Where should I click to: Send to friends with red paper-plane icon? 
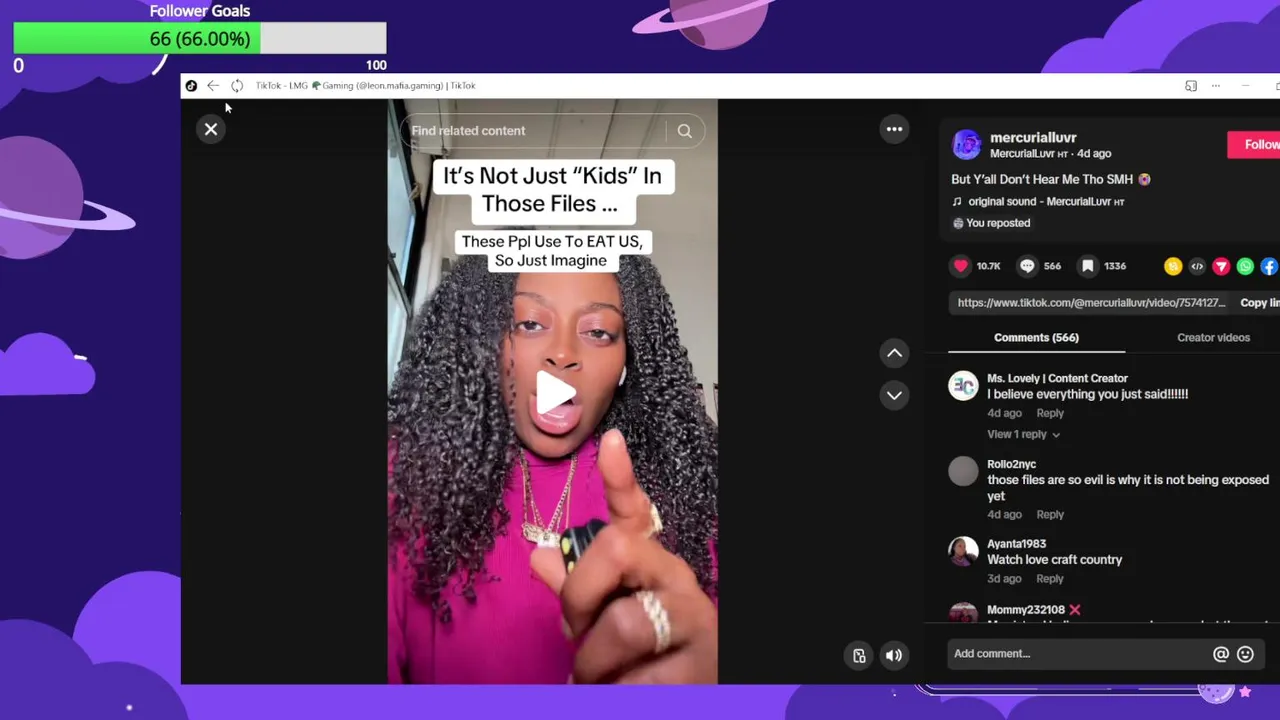pos(1221,266)
